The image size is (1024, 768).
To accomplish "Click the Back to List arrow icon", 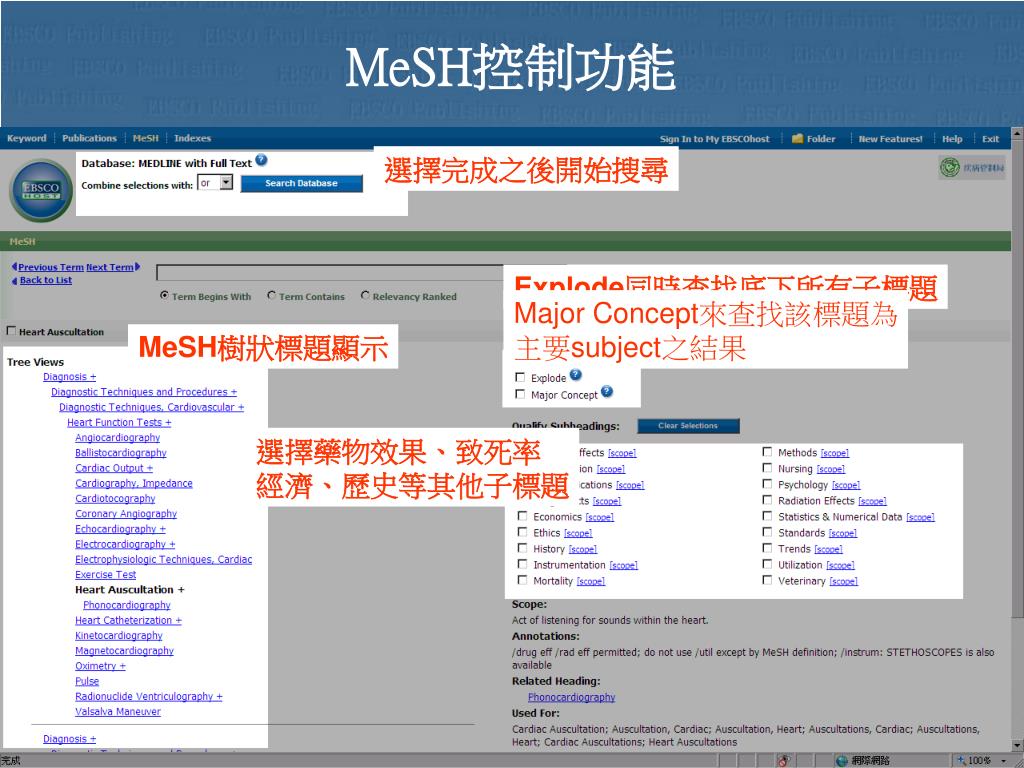I will (x=14, y=280).
